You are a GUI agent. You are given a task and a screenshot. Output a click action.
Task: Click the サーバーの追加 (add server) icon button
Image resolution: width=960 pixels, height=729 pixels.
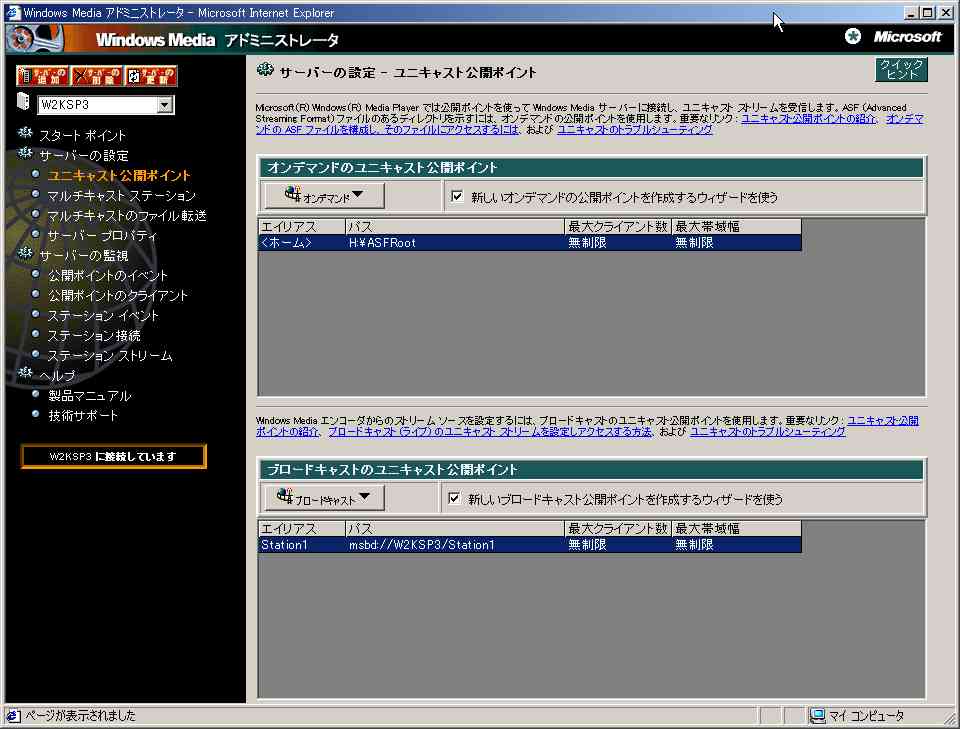pyautogui.click(x=42, y=76)
